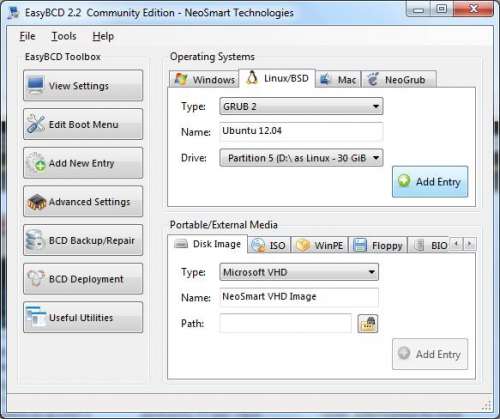
Task: Click the chip icon on Advanced Settings
Action: [x=37, y=202]
